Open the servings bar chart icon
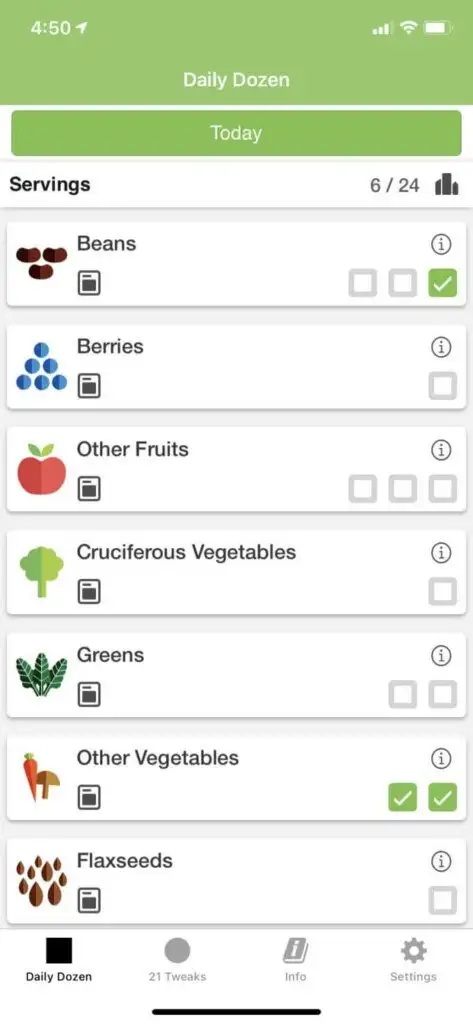The height and width of the screenshot is (1024, 473). 447,184
